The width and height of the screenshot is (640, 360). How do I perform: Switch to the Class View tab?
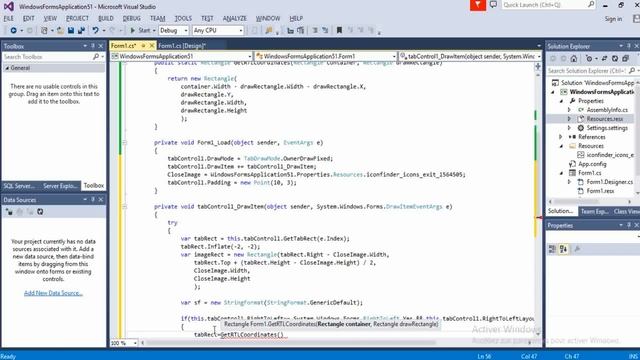tap(626, 211)
